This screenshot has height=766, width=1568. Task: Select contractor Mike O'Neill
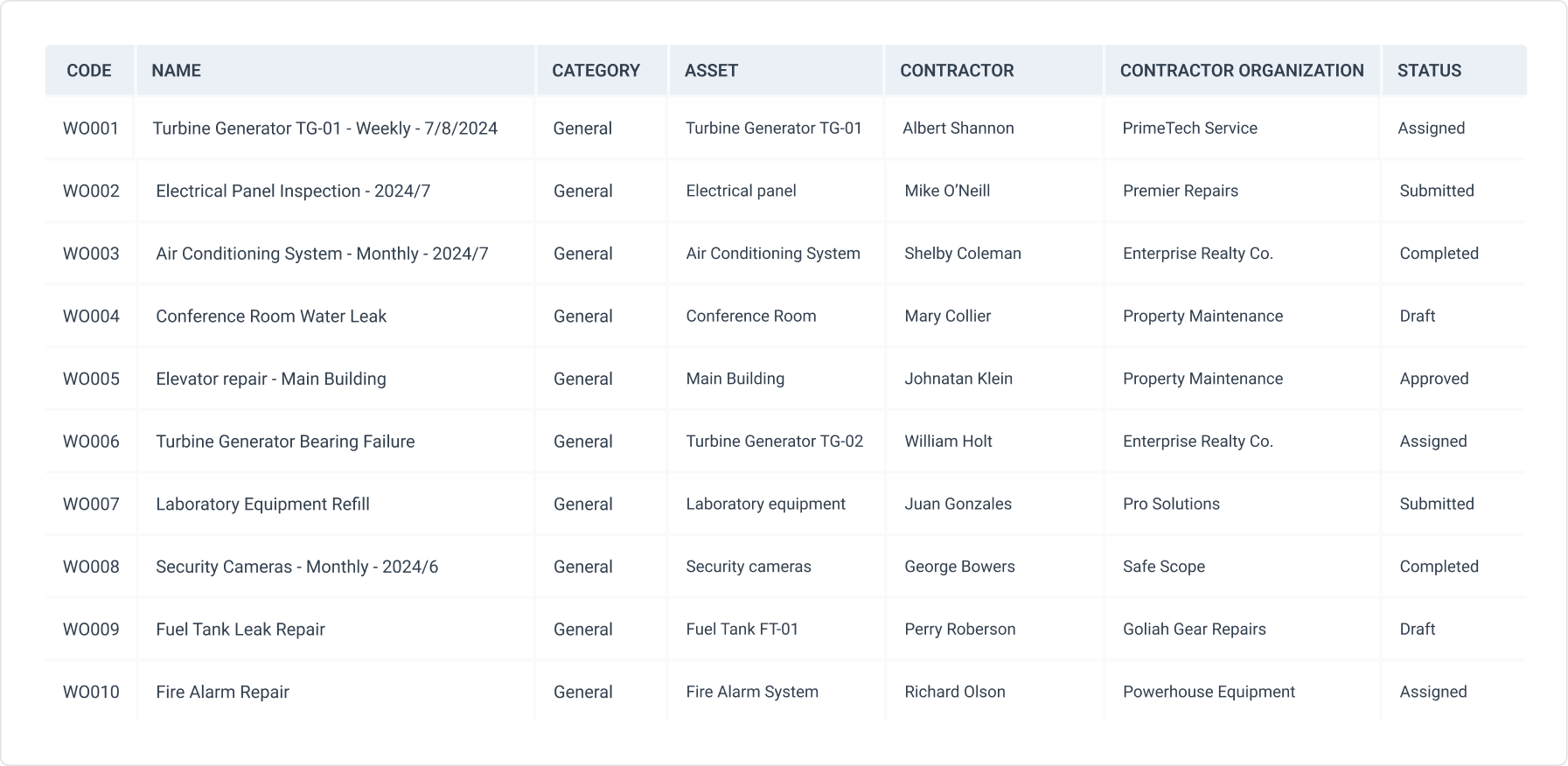pos(947,191)
